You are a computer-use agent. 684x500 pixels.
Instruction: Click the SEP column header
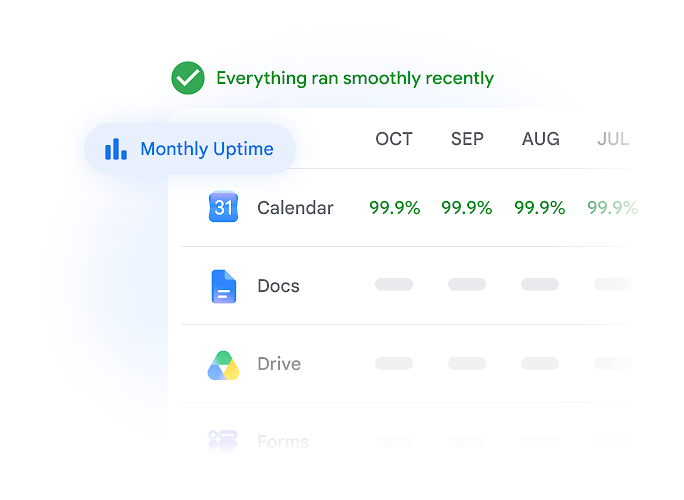pos(467,139)
